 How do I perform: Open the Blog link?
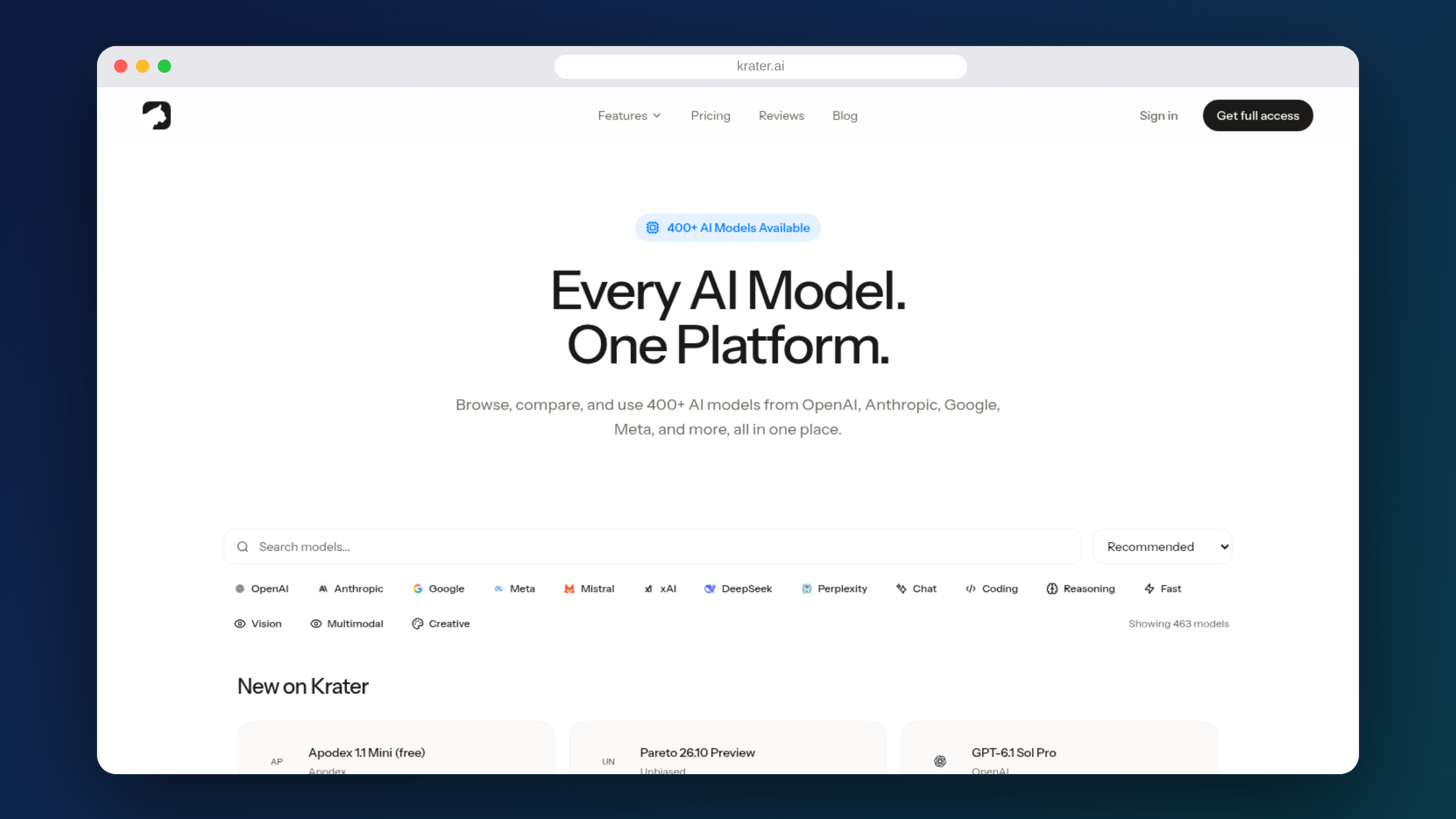844,115
